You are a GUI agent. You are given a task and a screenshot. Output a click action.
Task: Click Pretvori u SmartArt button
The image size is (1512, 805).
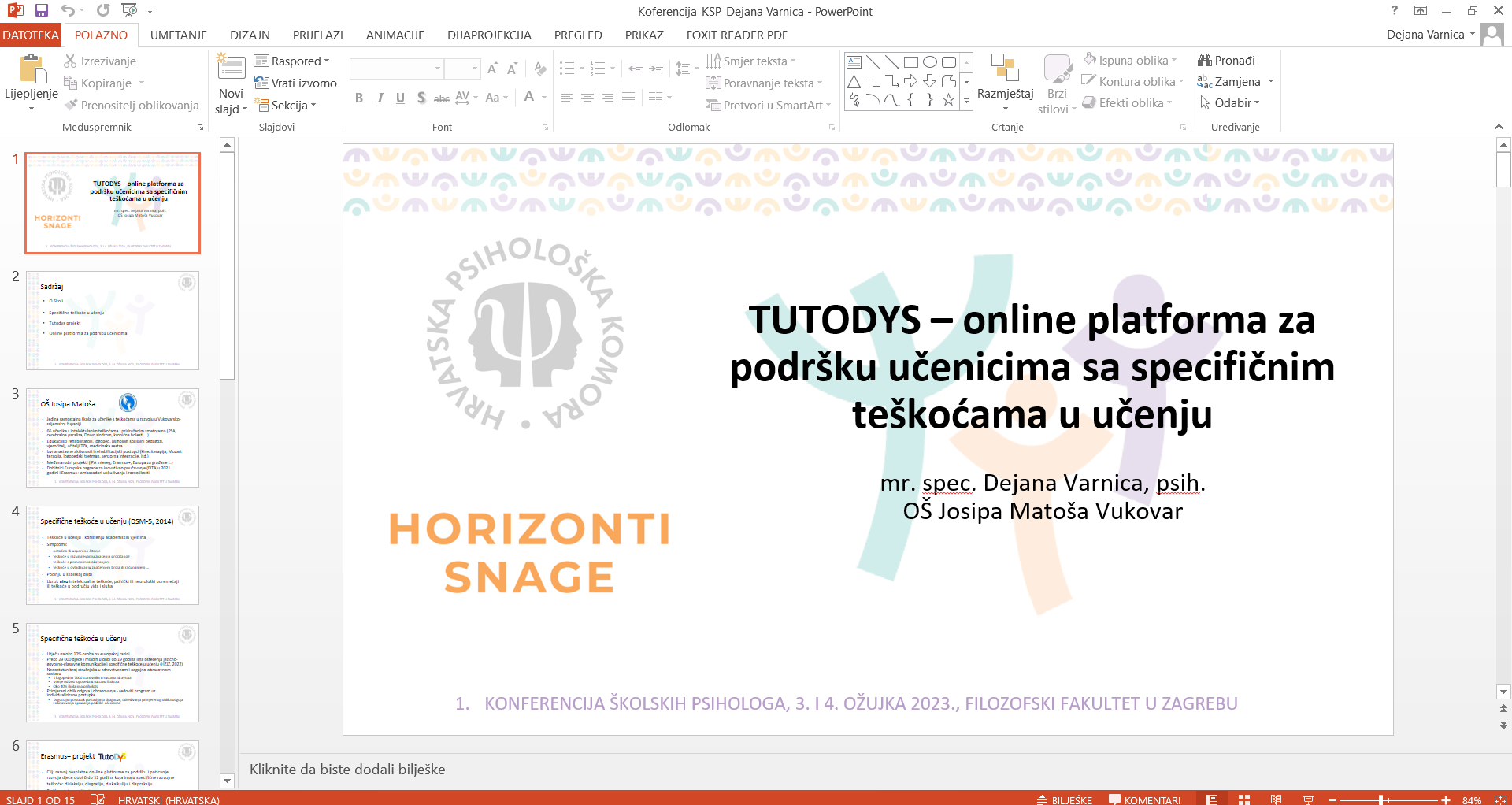(769, 105)
